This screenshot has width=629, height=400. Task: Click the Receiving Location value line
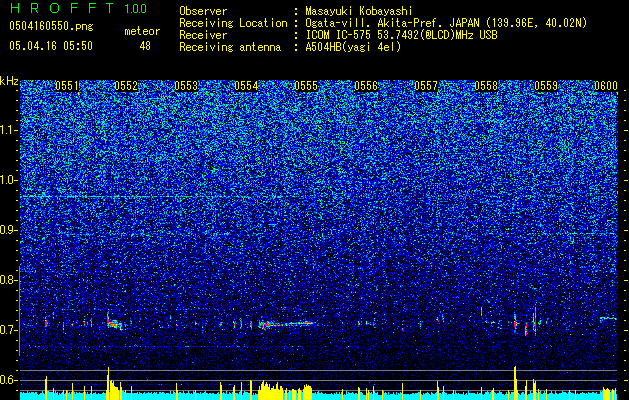pos(446,23)
